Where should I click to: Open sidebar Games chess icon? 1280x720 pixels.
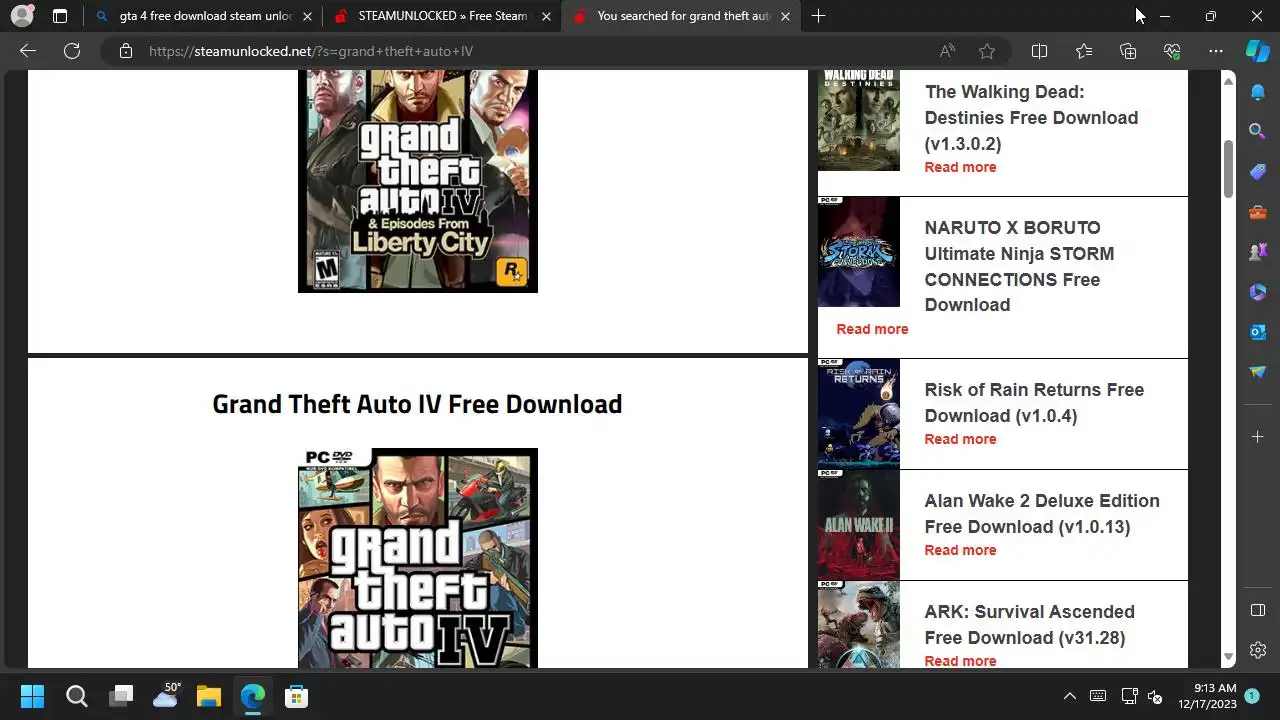pyautogui.click(x=1258, y=251)
